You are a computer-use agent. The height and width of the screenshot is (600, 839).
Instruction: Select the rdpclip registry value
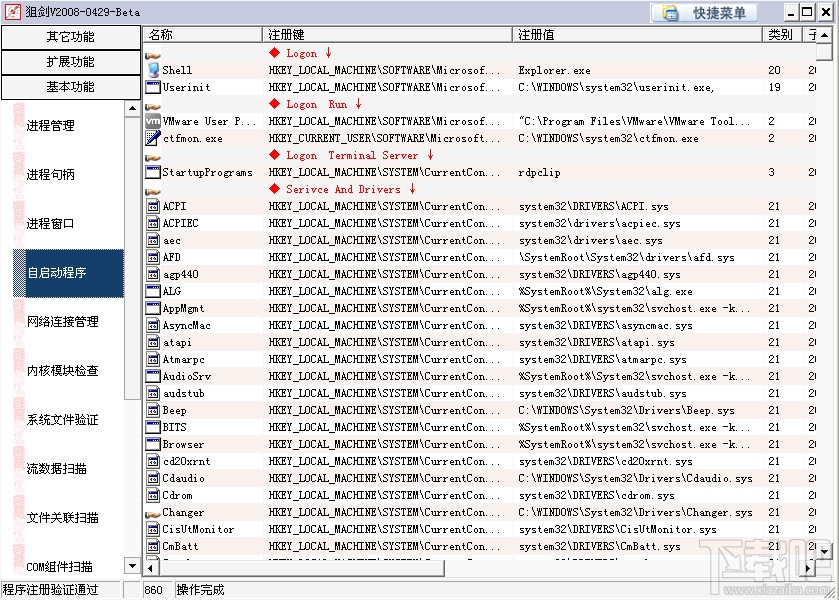(539, 172)
